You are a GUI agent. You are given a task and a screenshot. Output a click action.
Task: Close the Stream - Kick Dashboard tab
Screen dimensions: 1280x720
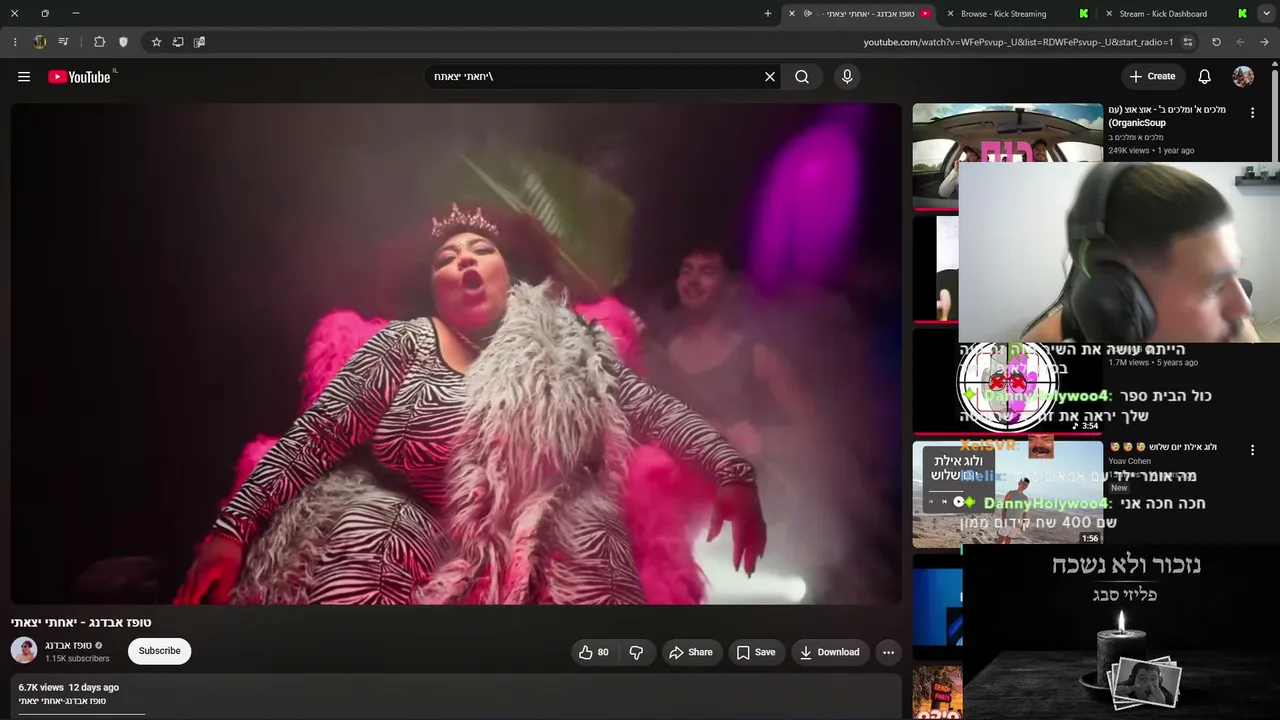click(1108, 14)
